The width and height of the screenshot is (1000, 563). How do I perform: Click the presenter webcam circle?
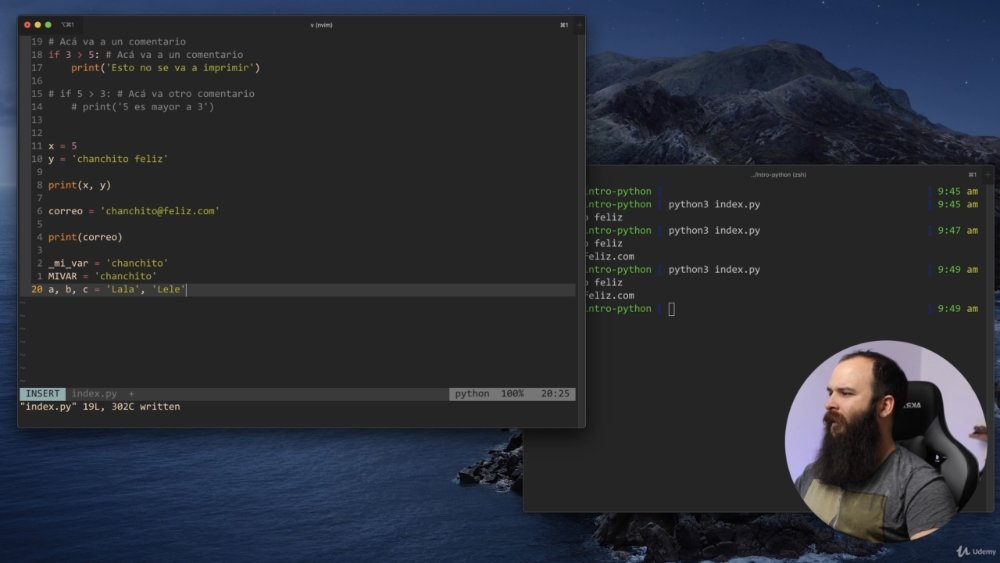886,441
